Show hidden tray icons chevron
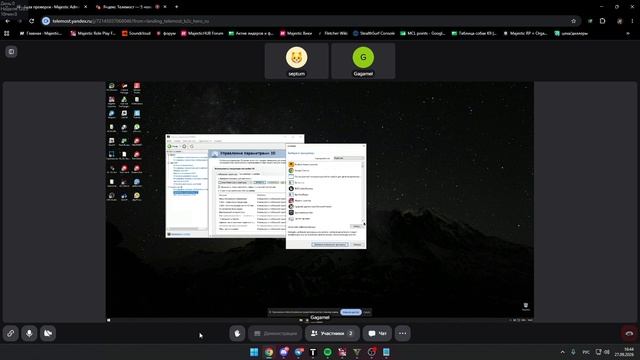Viewport: 640px width, 360px height. pyautogui.click(x=562, y=352)
